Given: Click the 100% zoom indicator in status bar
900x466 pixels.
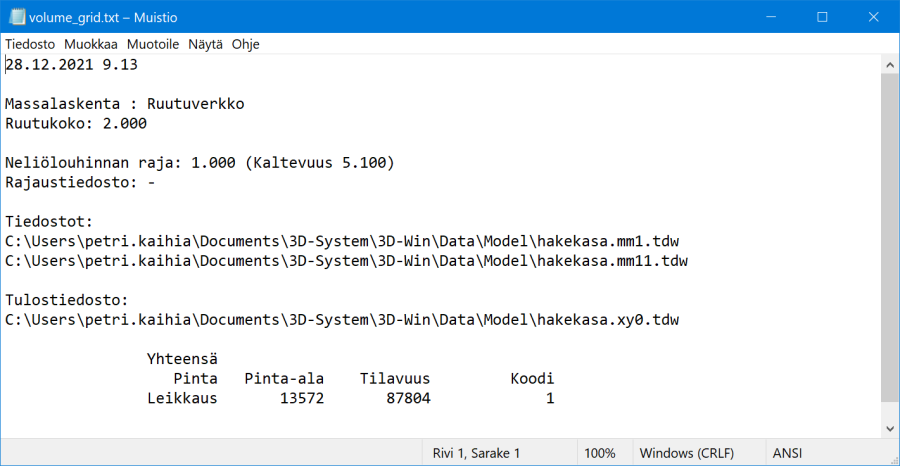Looking at the screenshot, I should tap(600, 453).
